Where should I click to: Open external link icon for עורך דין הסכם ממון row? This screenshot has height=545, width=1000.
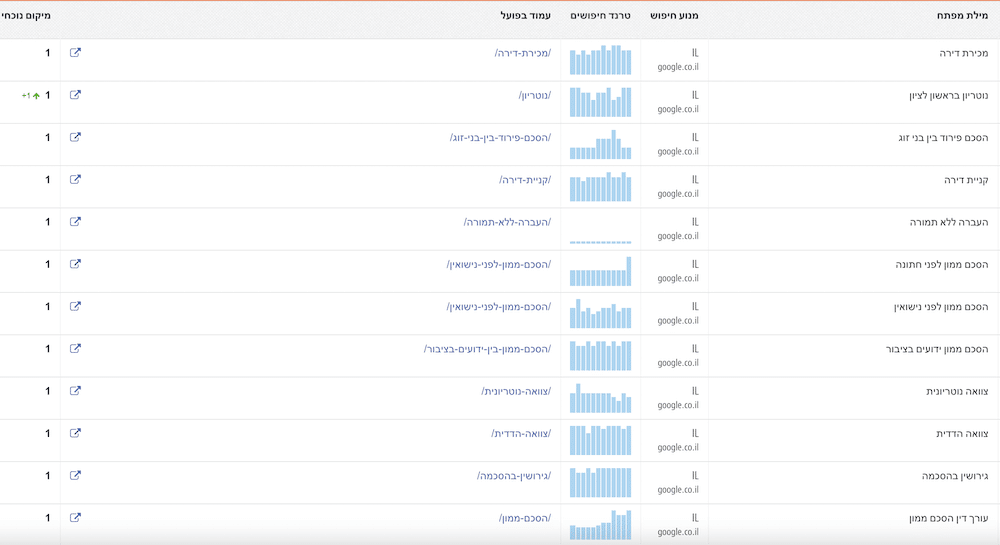[75, 518]
